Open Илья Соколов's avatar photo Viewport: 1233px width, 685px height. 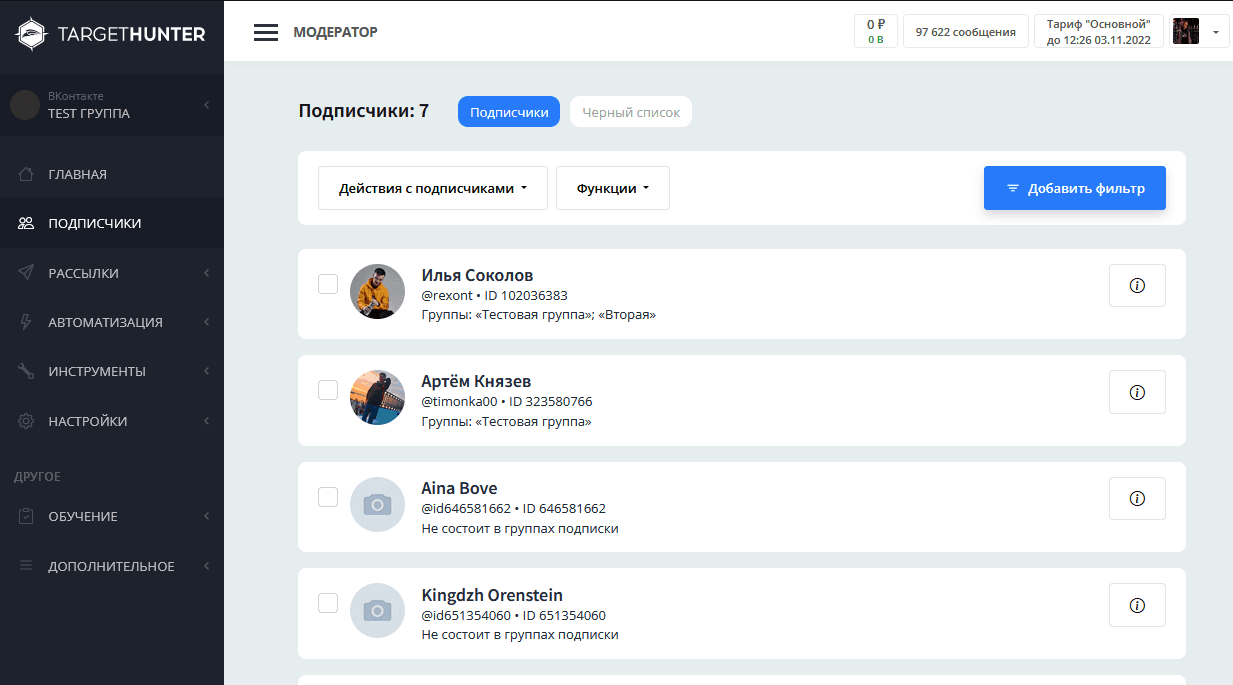(377, 292)
